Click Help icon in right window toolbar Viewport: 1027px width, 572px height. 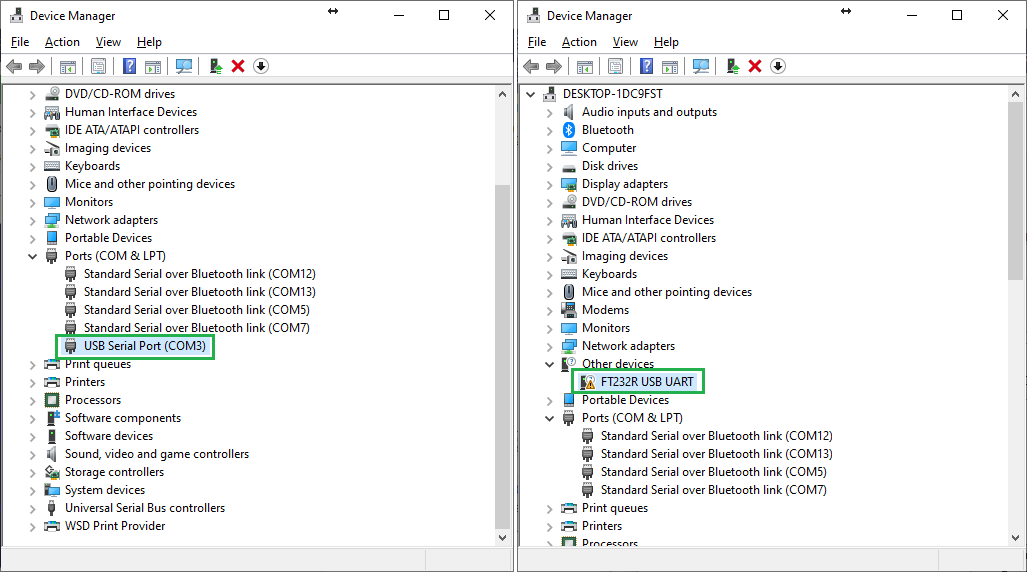point(646,66)
